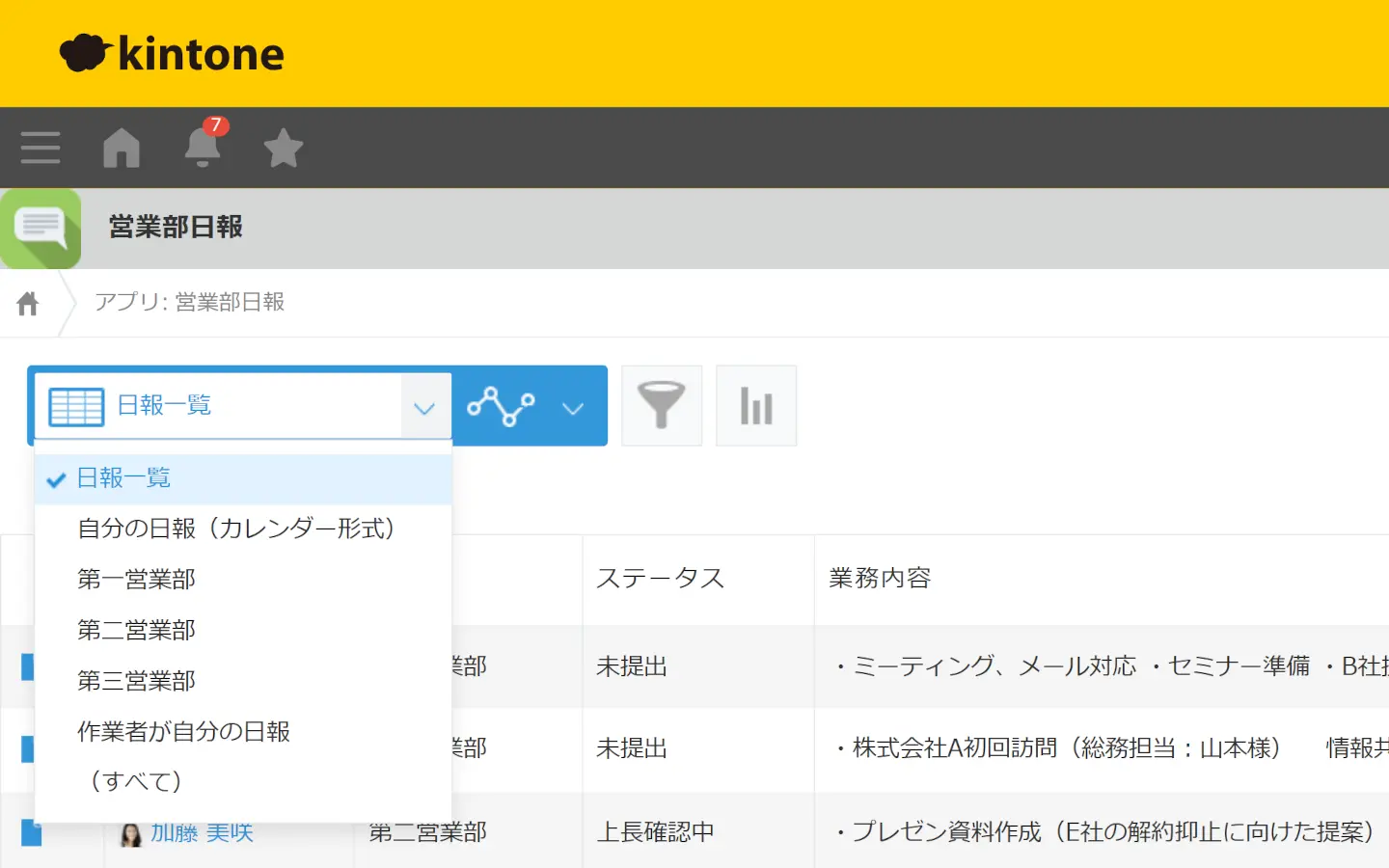Viewport: 1389px width, 868px height.
Task: Click the small breadcrumb home icon
Action: coord(28,304)
